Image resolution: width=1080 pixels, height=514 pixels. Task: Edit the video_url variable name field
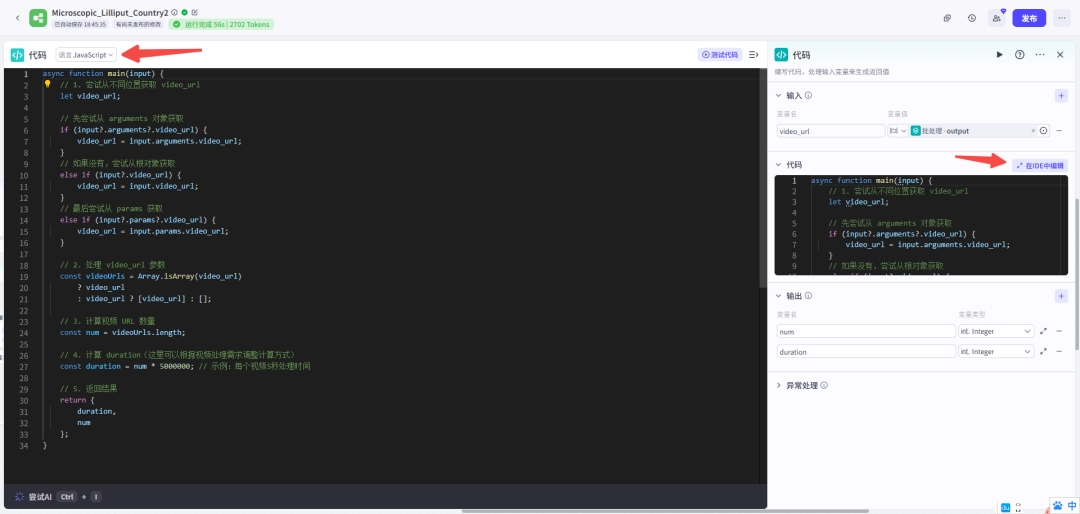click(831, 131)
